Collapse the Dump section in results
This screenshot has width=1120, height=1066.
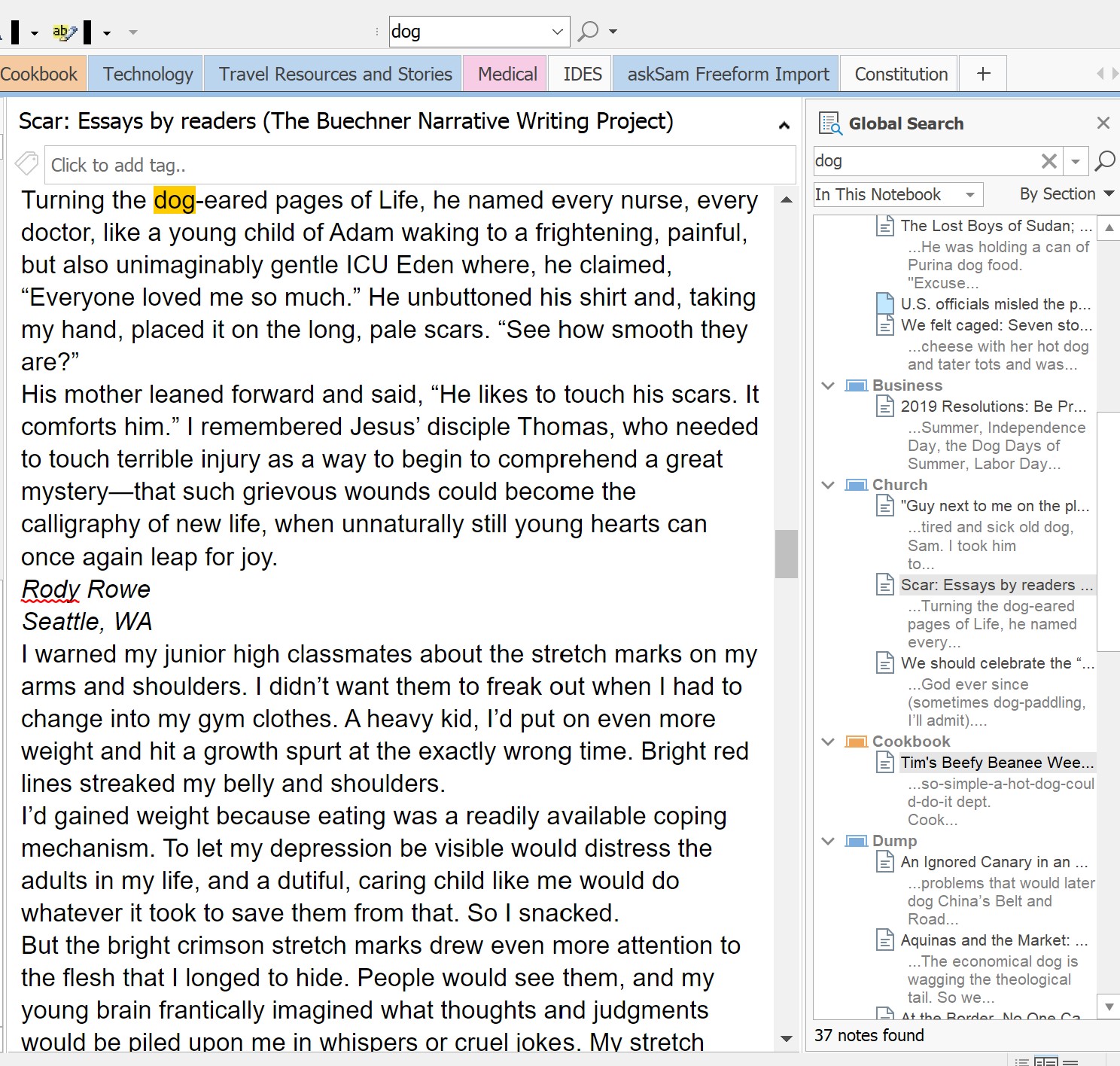click(x=829, y=841)
